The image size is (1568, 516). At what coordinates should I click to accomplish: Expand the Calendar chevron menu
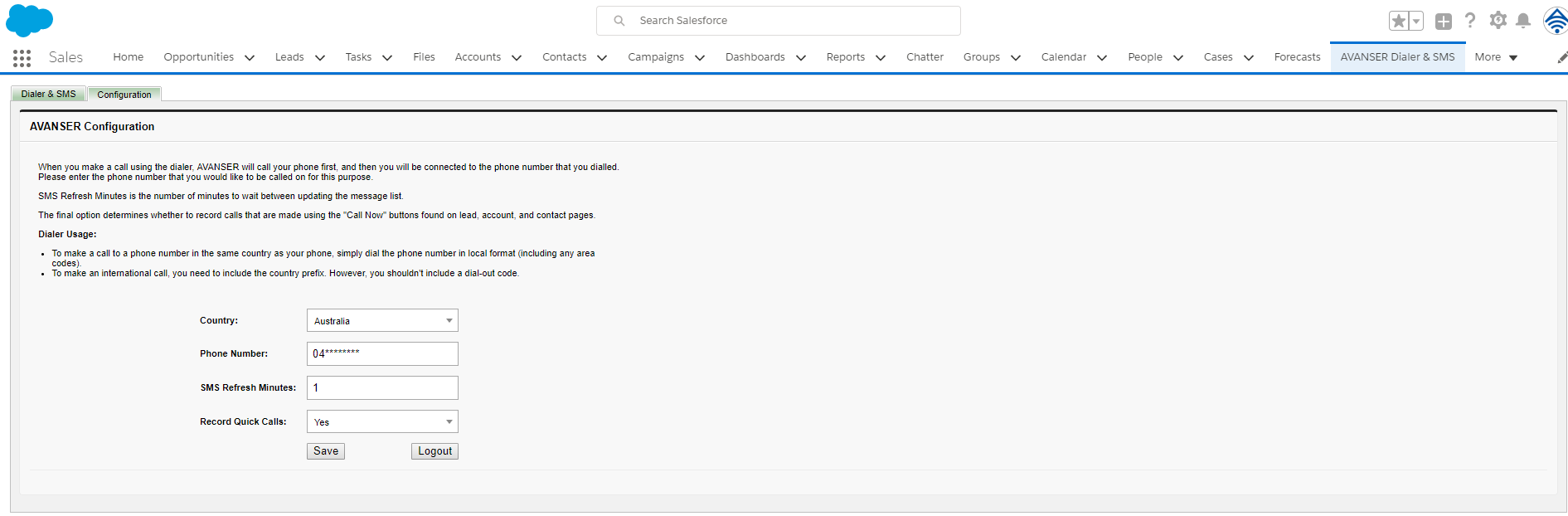pyautogui.click(x=1102, y=58)
